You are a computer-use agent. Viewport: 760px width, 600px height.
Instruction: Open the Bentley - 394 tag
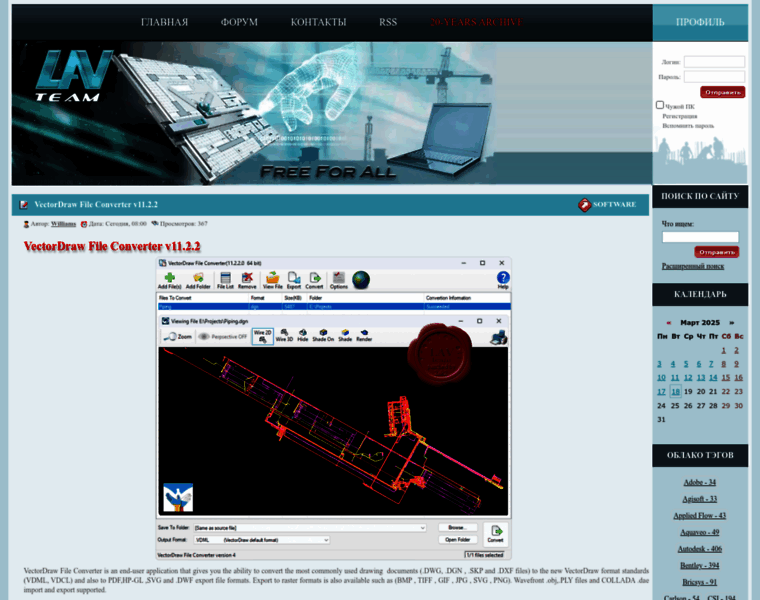point(699,566)
